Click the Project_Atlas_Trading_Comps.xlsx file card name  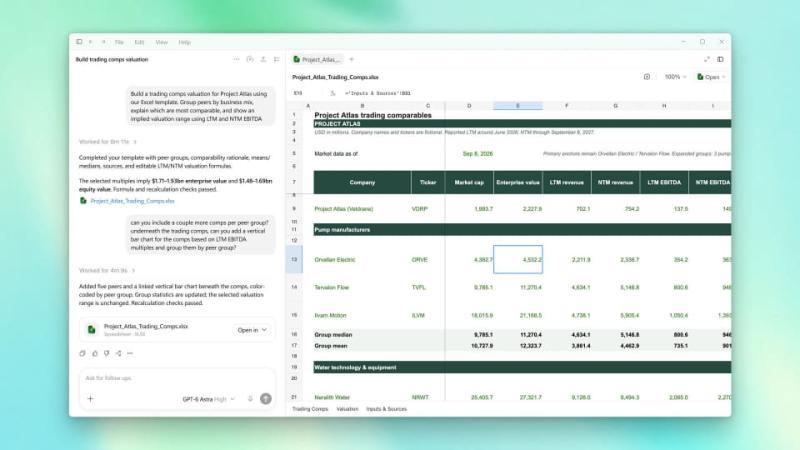pyautogui.click(x=146, y=326)
